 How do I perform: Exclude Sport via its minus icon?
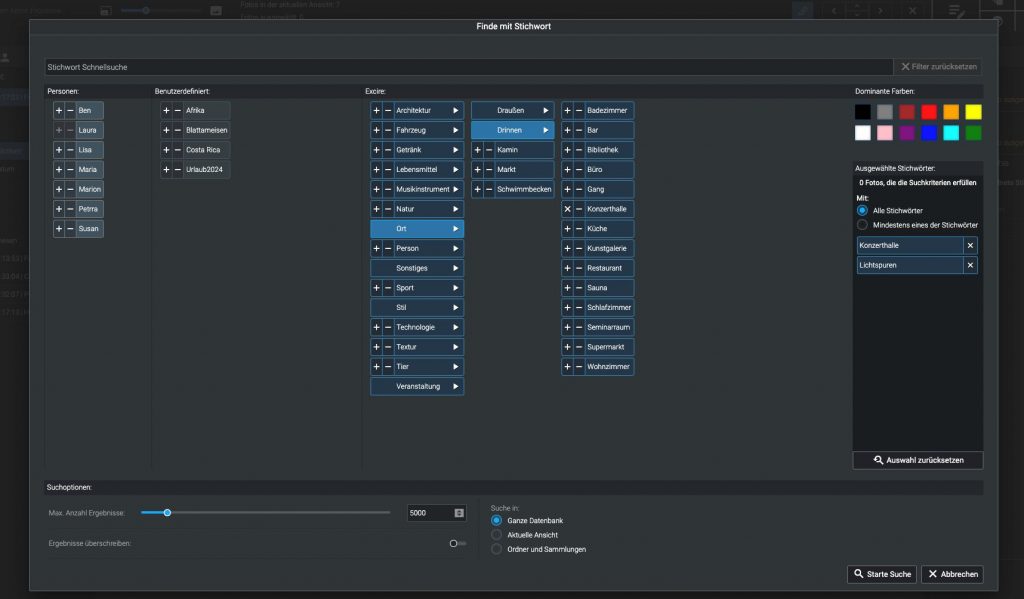tap(389, 287)
